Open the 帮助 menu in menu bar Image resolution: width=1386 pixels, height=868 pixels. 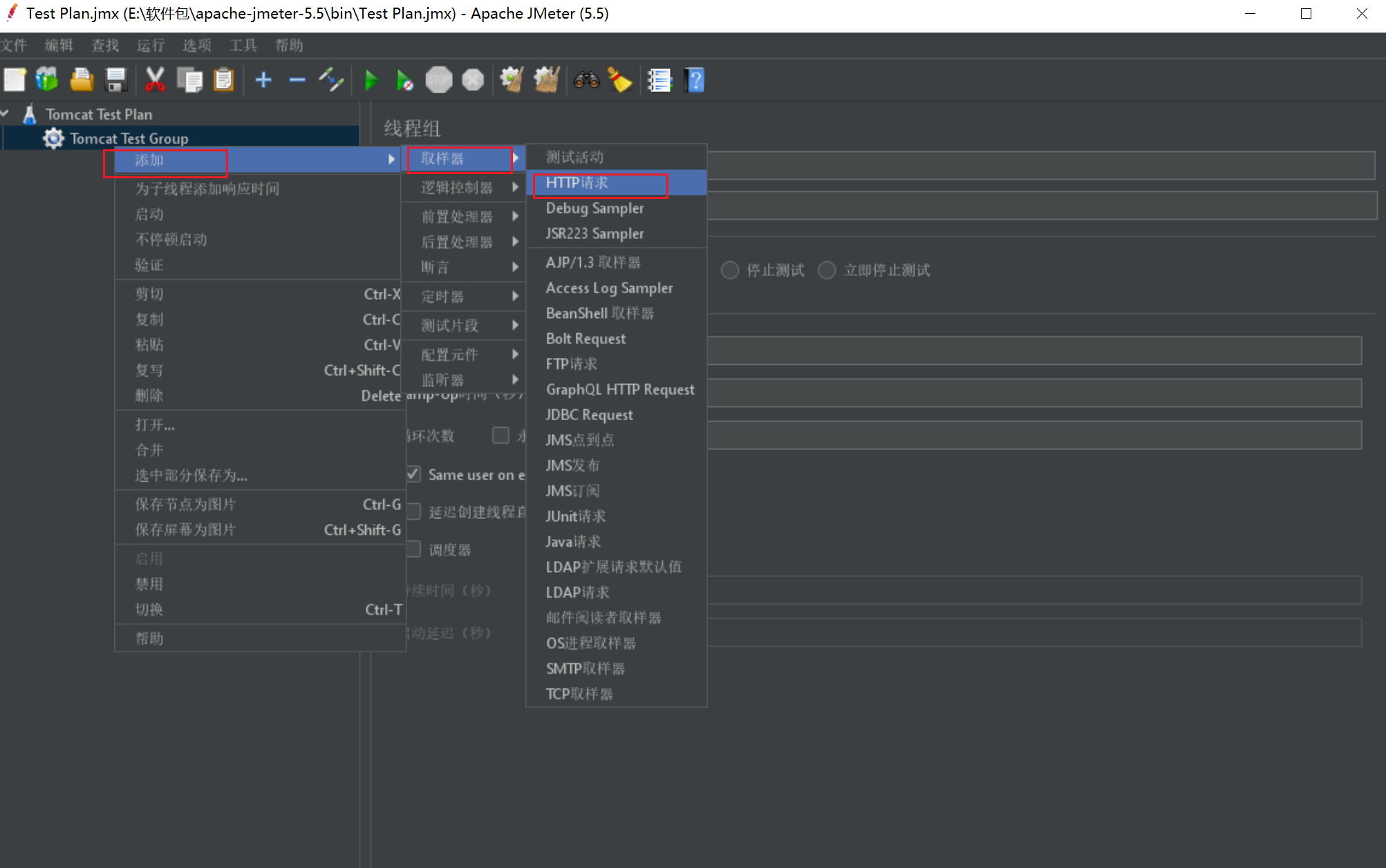289,46
